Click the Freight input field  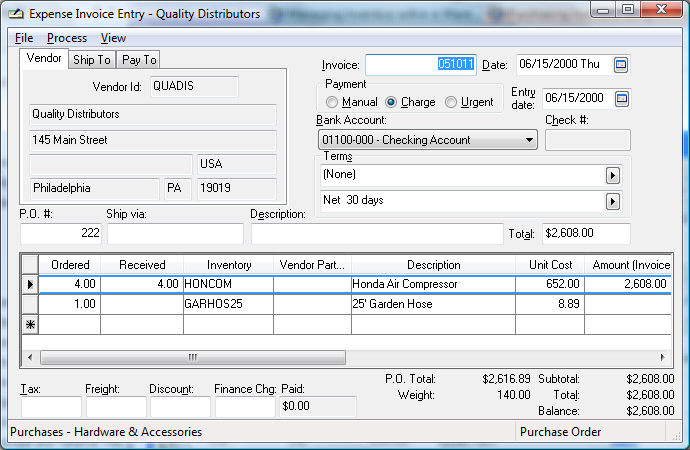coord(116,406)
